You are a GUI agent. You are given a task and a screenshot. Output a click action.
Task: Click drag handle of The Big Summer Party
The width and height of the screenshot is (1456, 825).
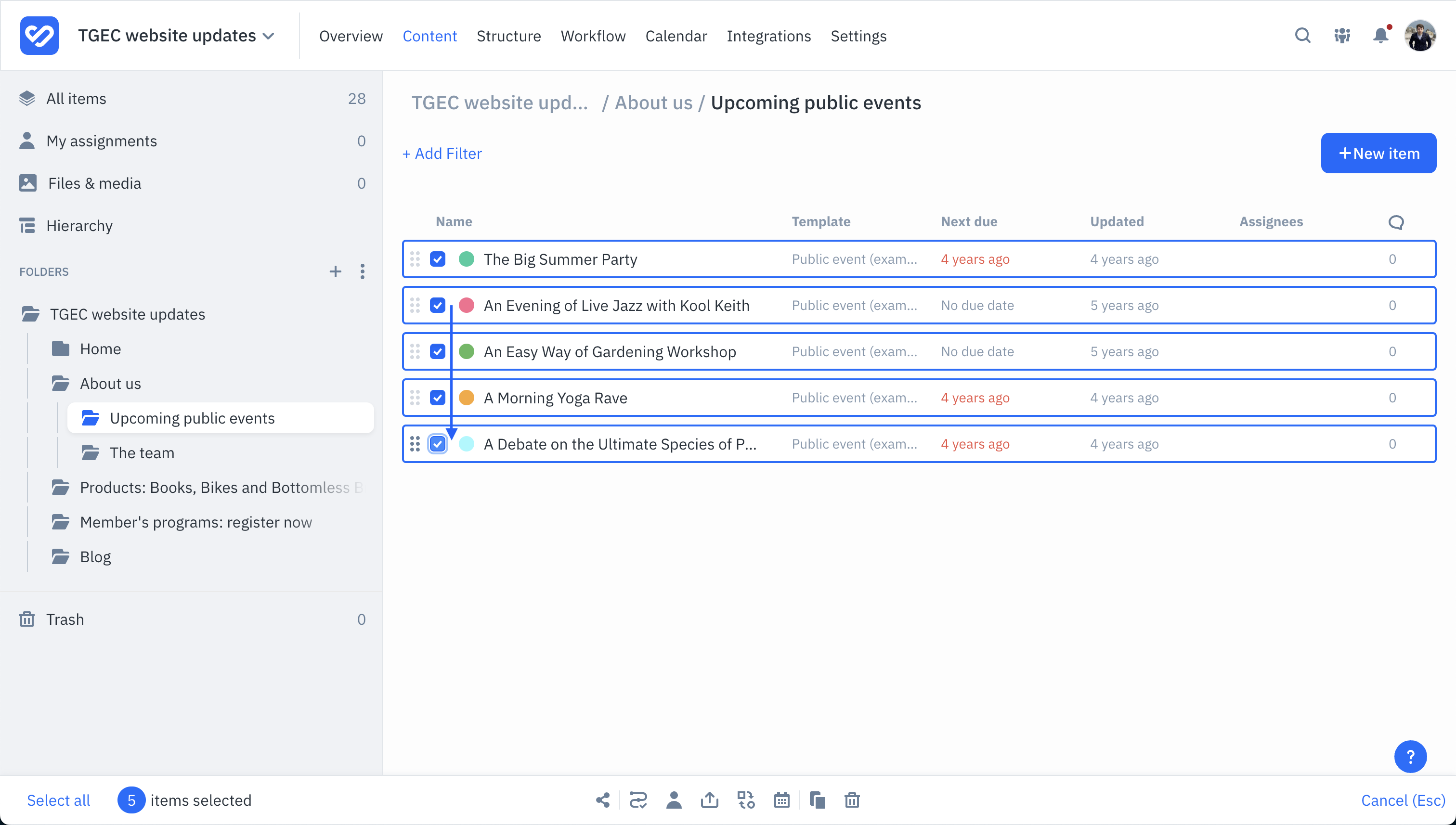pyautogui.click(x=415, y=259)
